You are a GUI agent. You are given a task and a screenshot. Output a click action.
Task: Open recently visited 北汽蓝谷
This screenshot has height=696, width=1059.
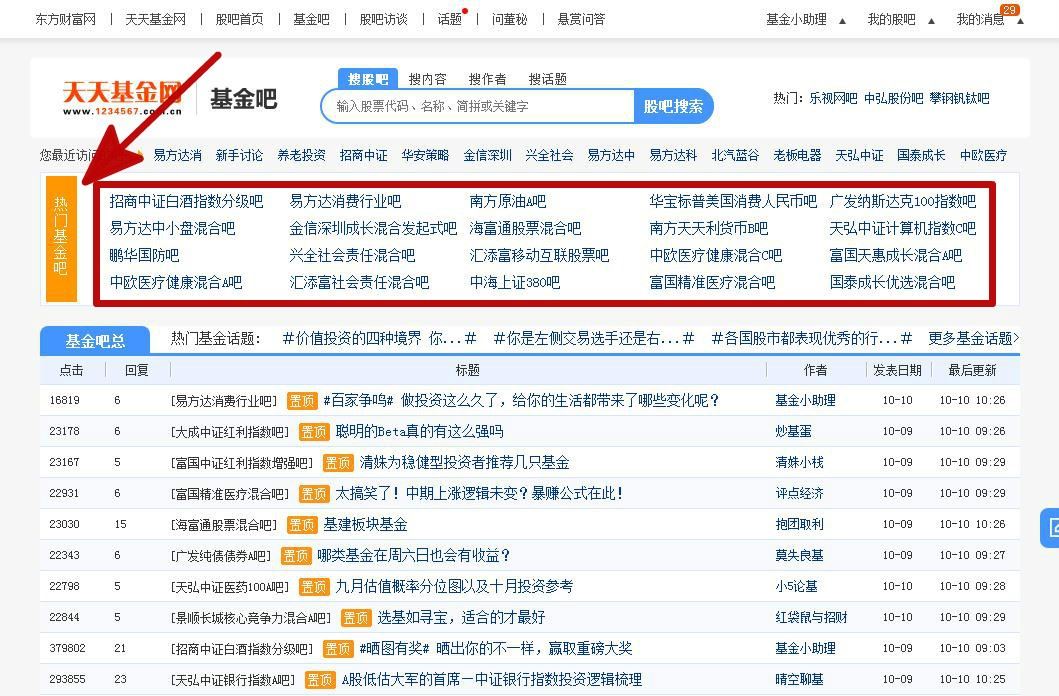tap(735, 155)
